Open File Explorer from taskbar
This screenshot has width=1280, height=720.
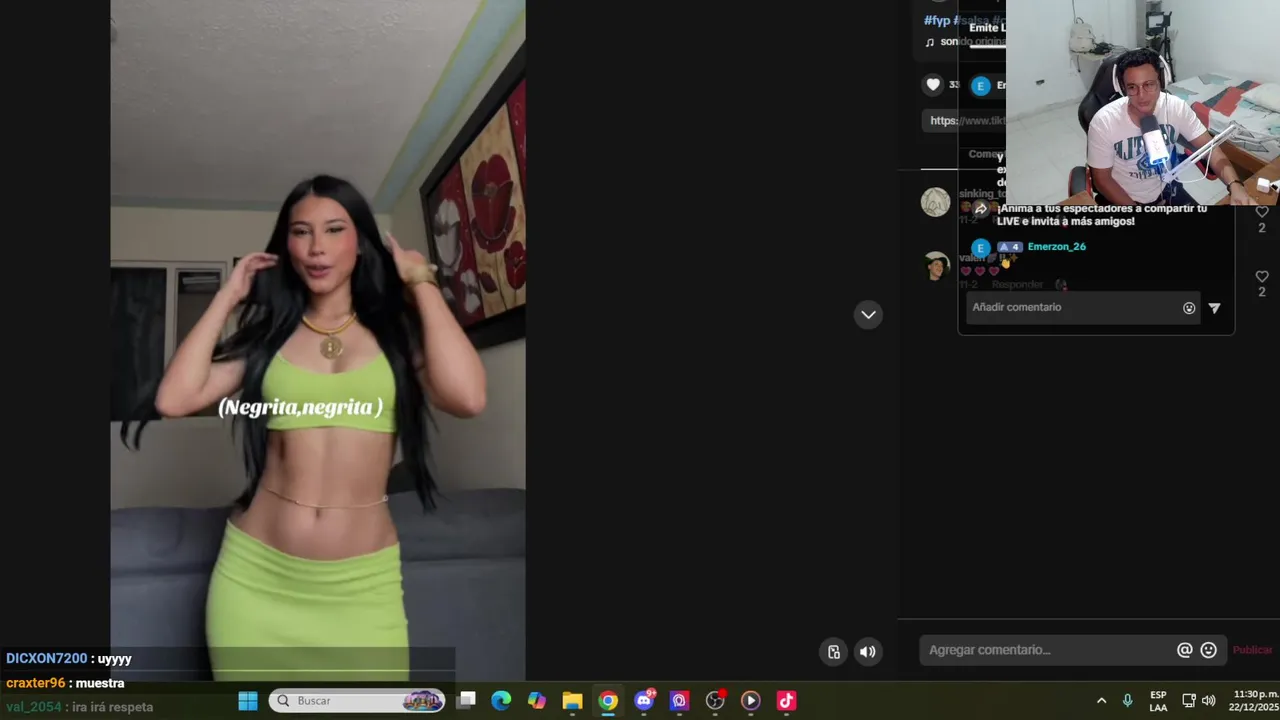572,701
